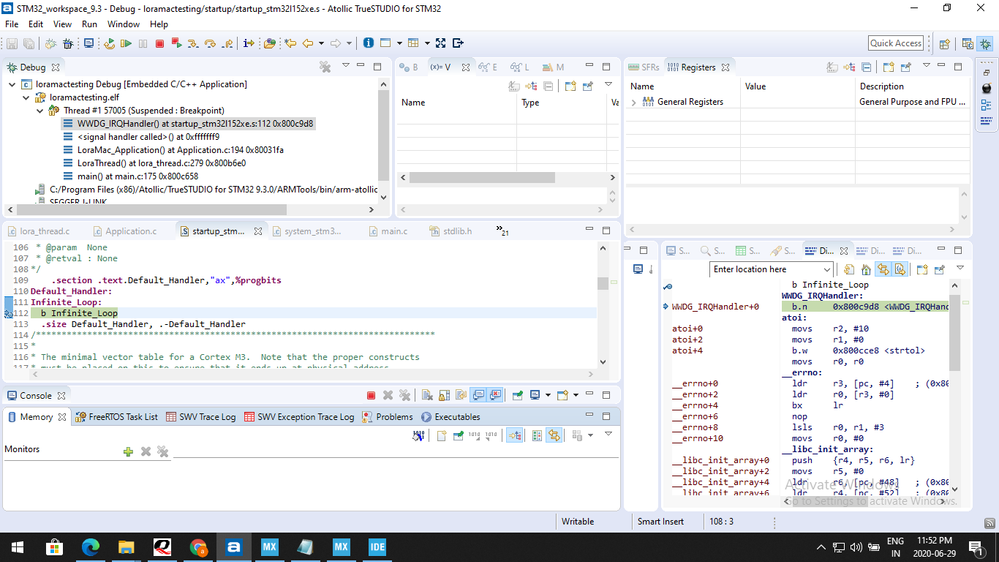Click the fullscreen toggle icon in toolbar
The image size is (999, 562).
(x=440, y=43)
